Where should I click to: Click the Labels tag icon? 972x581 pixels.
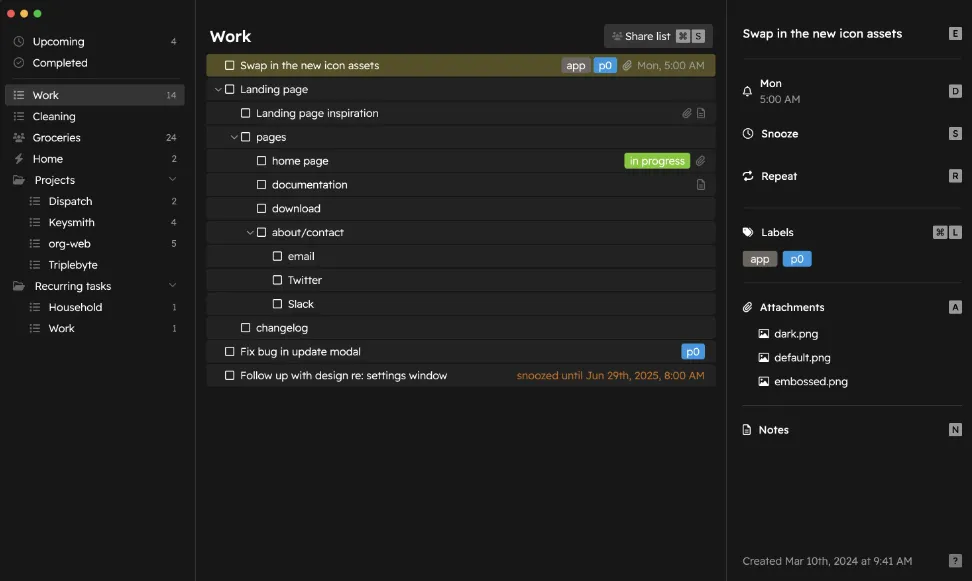point(747,232)
